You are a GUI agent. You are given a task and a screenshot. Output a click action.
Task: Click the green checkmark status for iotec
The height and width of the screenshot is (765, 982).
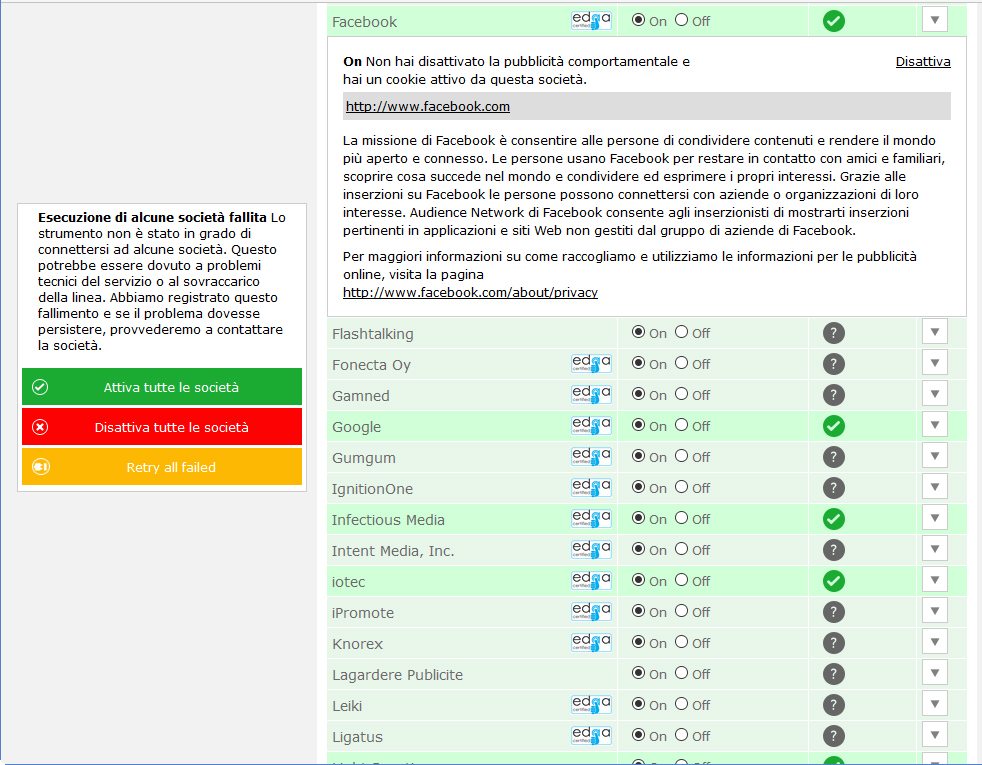[833, 582]
